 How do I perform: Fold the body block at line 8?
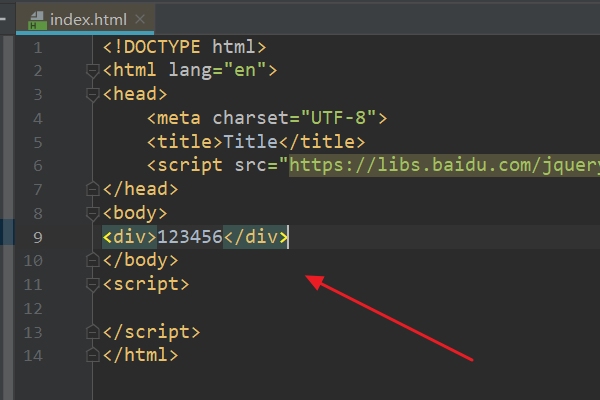[x=93, y=213]
